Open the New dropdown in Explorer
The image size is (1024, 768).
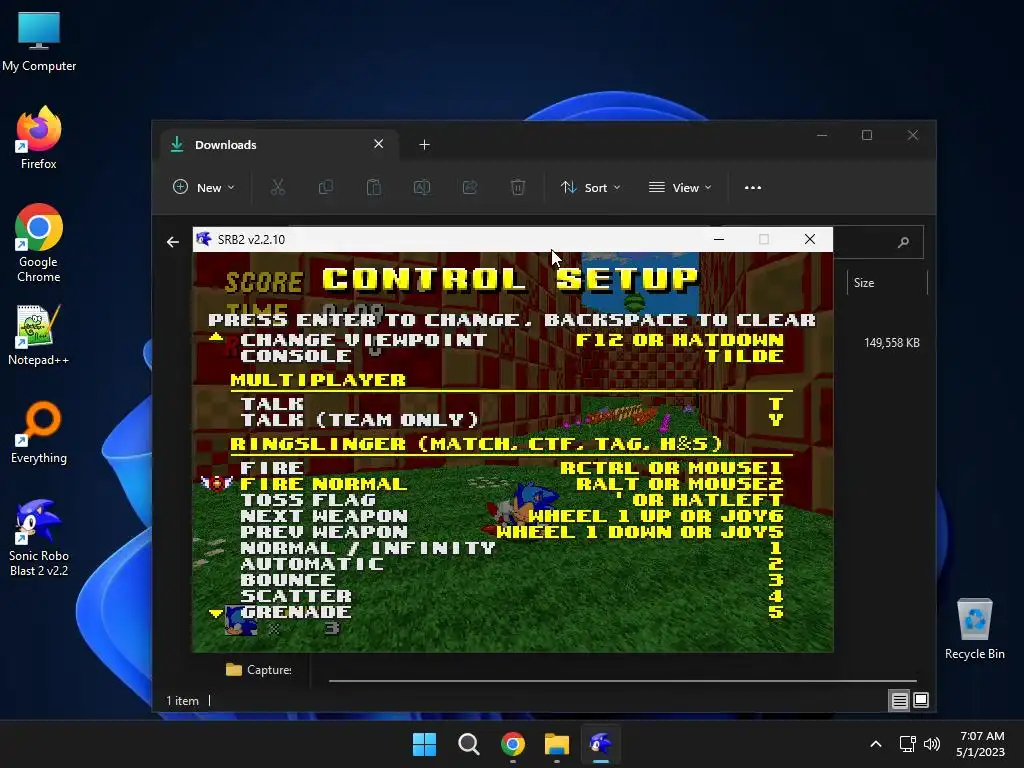[204, 187]
